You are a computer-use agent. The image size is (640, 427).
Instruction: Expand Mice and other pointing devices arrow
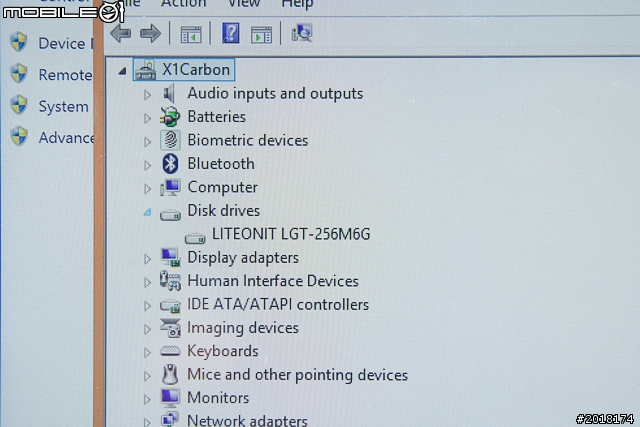click(x=147, y=376)
